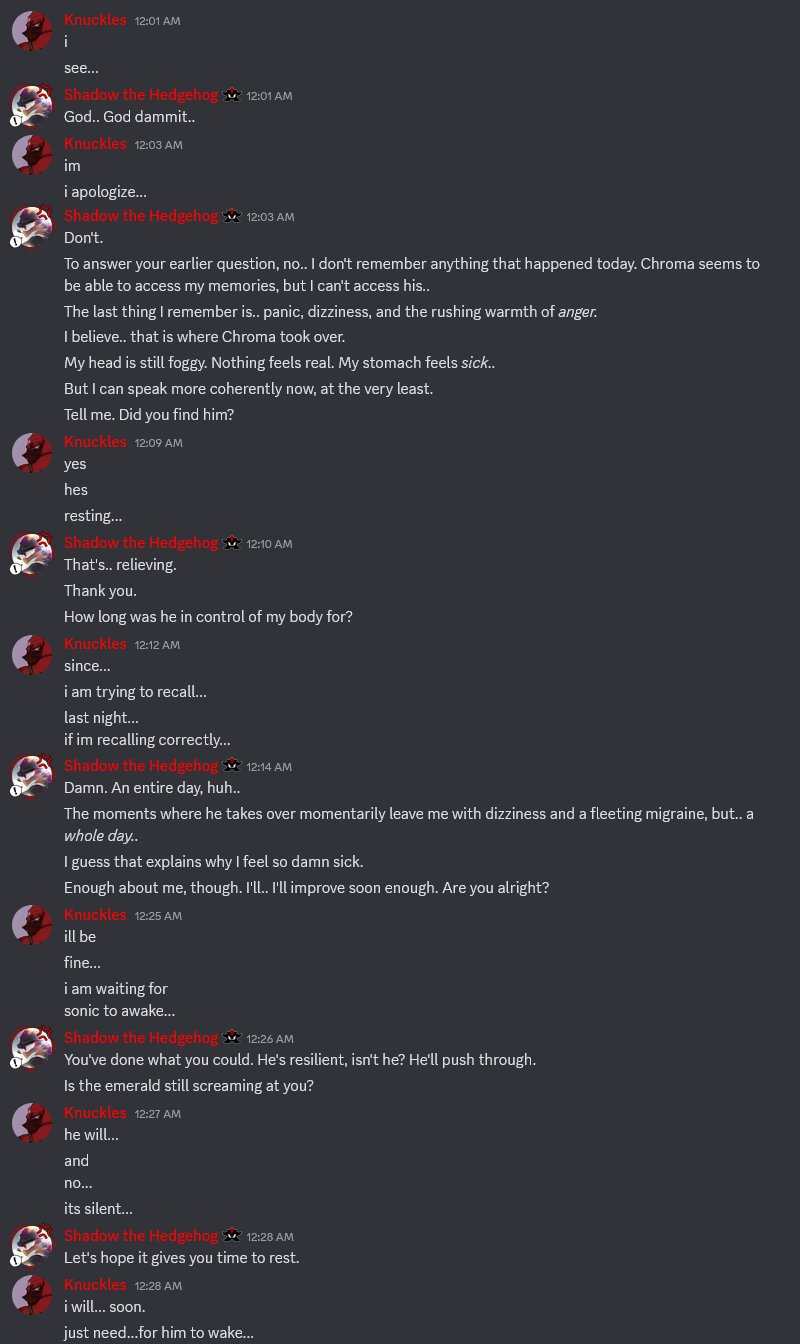Click the Knuckles username at 12:03 AM

[x=95, y=144]
